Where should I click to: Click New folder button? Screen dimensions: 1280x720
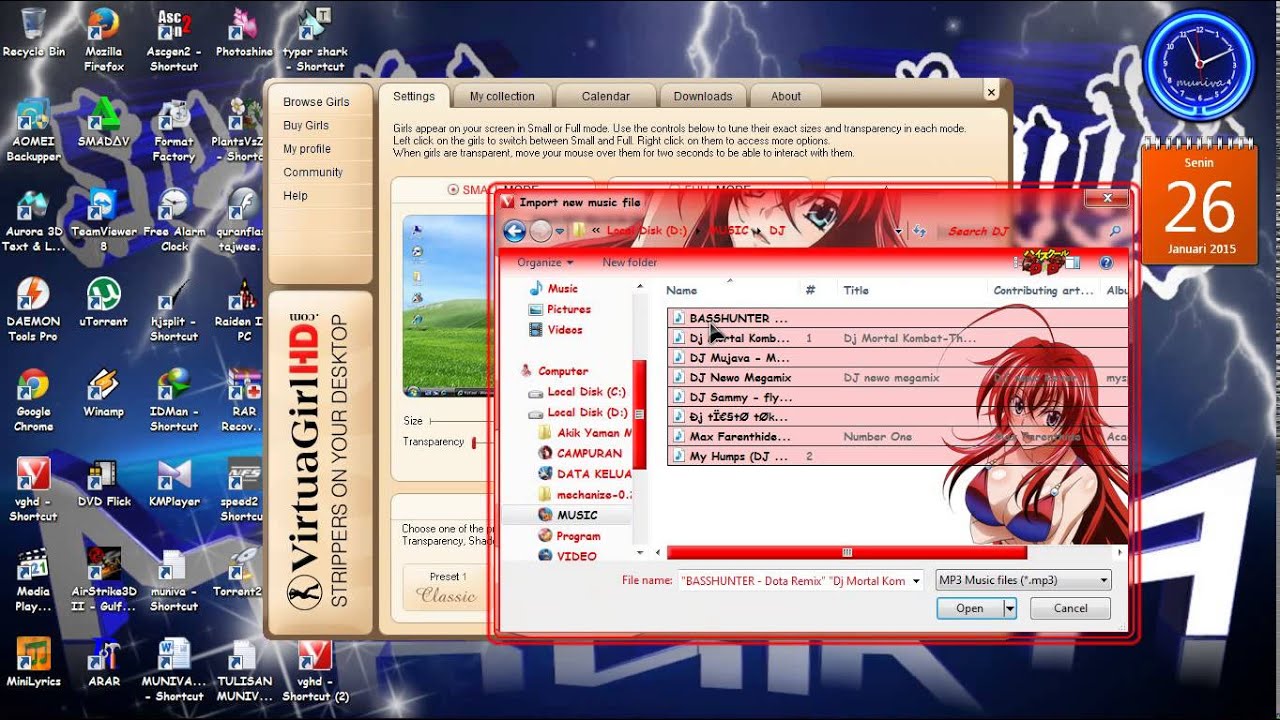[630, 262]
